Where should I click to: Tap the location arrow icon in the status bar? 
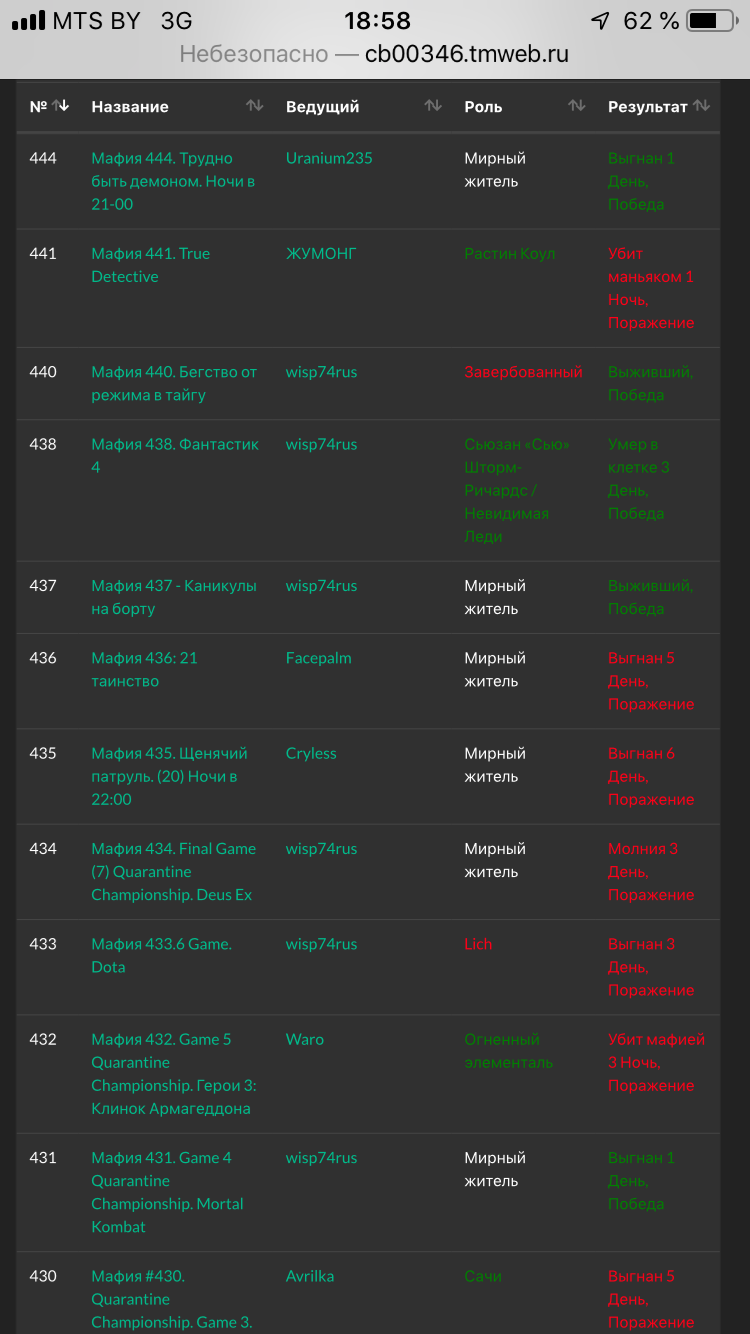click(x=599, y=18)
